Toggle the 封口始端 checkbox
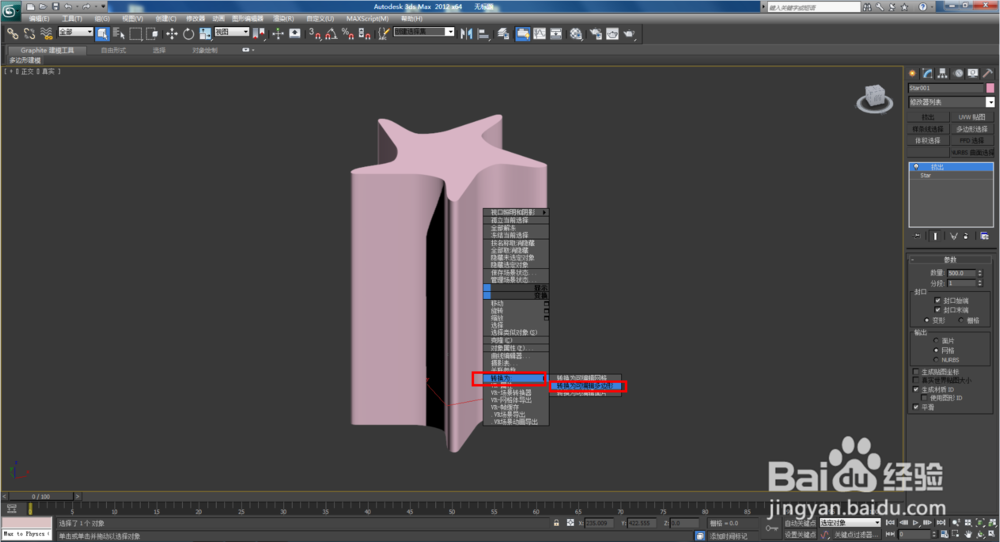 (x=938, y=300)
